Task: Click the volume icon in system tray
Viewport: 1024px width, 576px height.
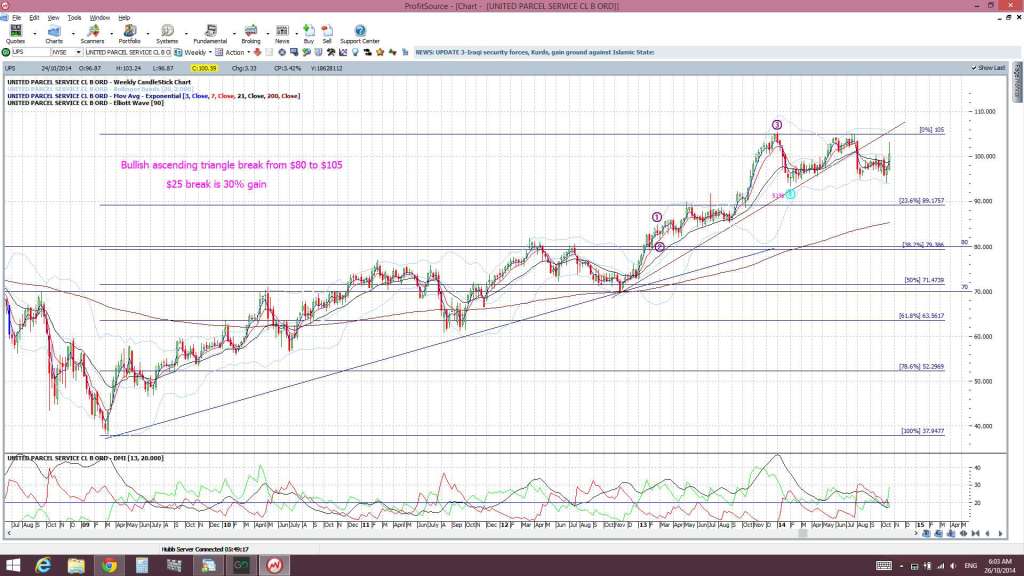Action: pos(953,566)
